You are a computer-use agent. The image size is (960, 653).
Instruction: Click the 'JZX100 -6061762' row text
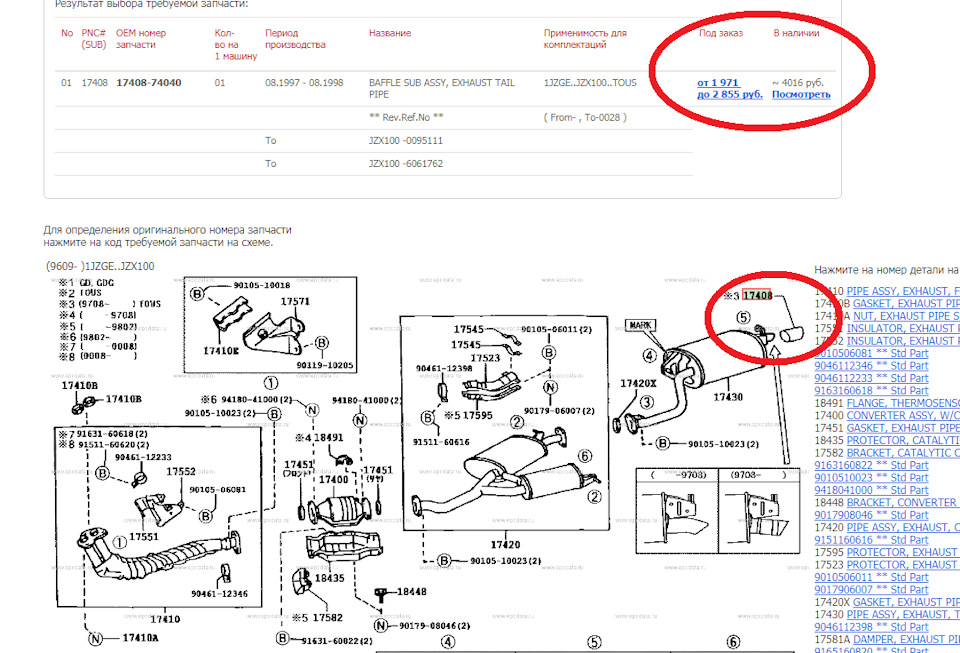(405, 164)
